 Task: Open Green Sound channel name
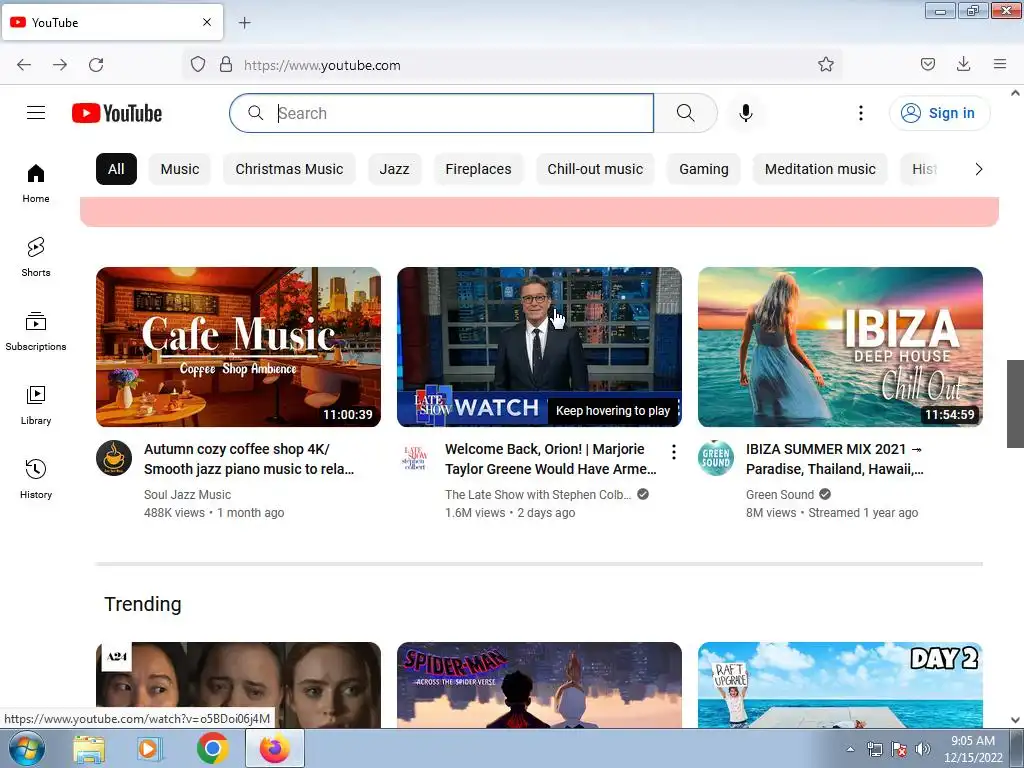780,494
